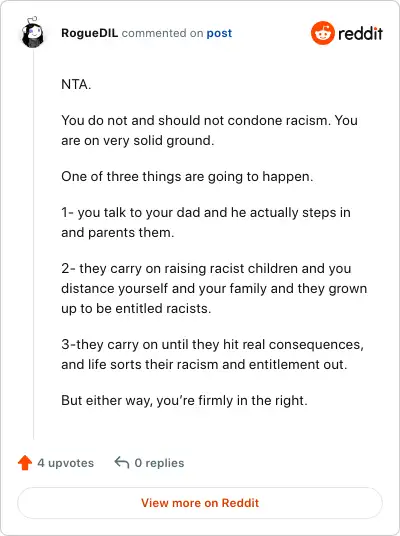Follow the blue 'post' link
The height and width of the screenshot is (536, 400).
219,34
